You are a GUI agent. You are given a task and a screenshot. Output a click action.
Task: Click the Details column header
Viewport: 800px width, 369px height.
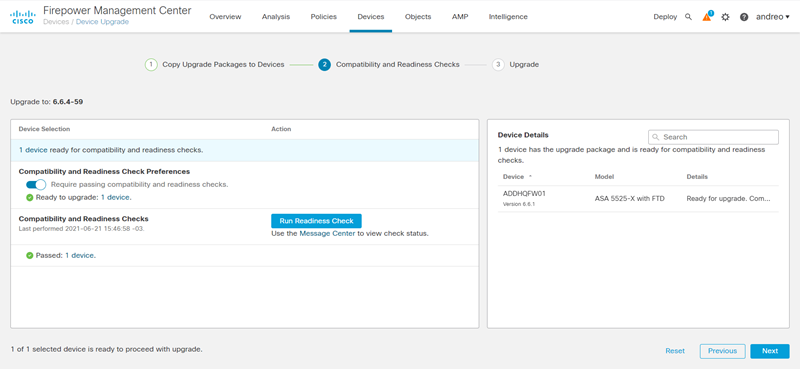(x=697, y=177)
